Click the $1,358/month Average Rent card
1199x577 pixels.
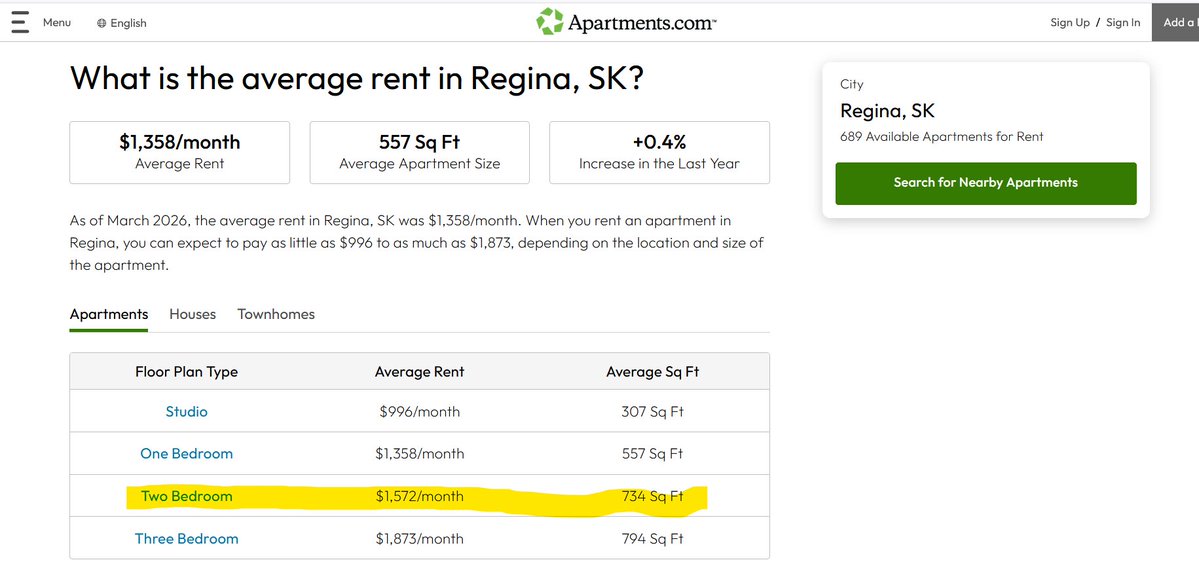pyautogui.click(x=180, y=152)
